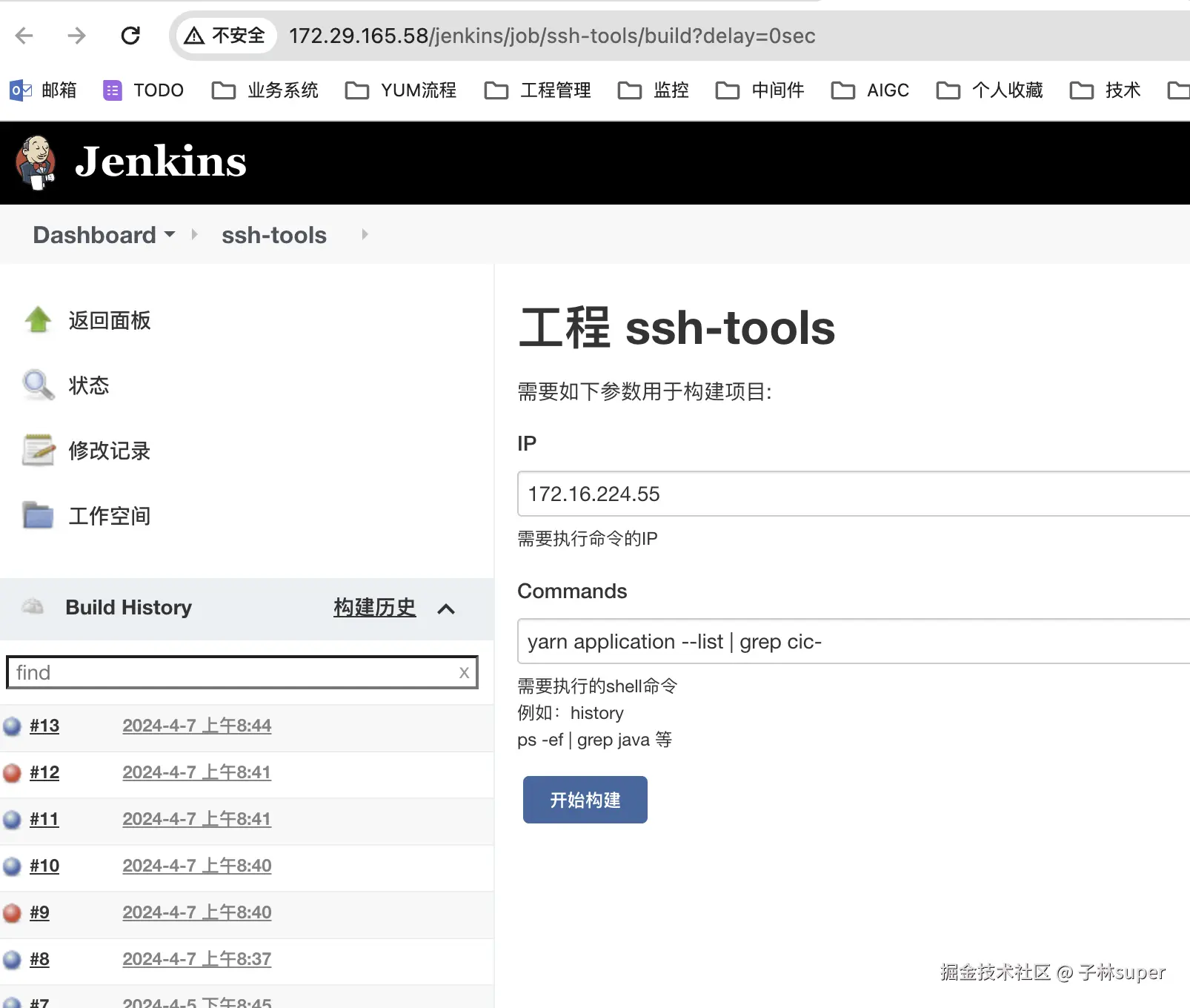The height and width of the screenshot is (1008, 1190).
Task: Click the Jenkins butler logo
Action: coord(36,162)
